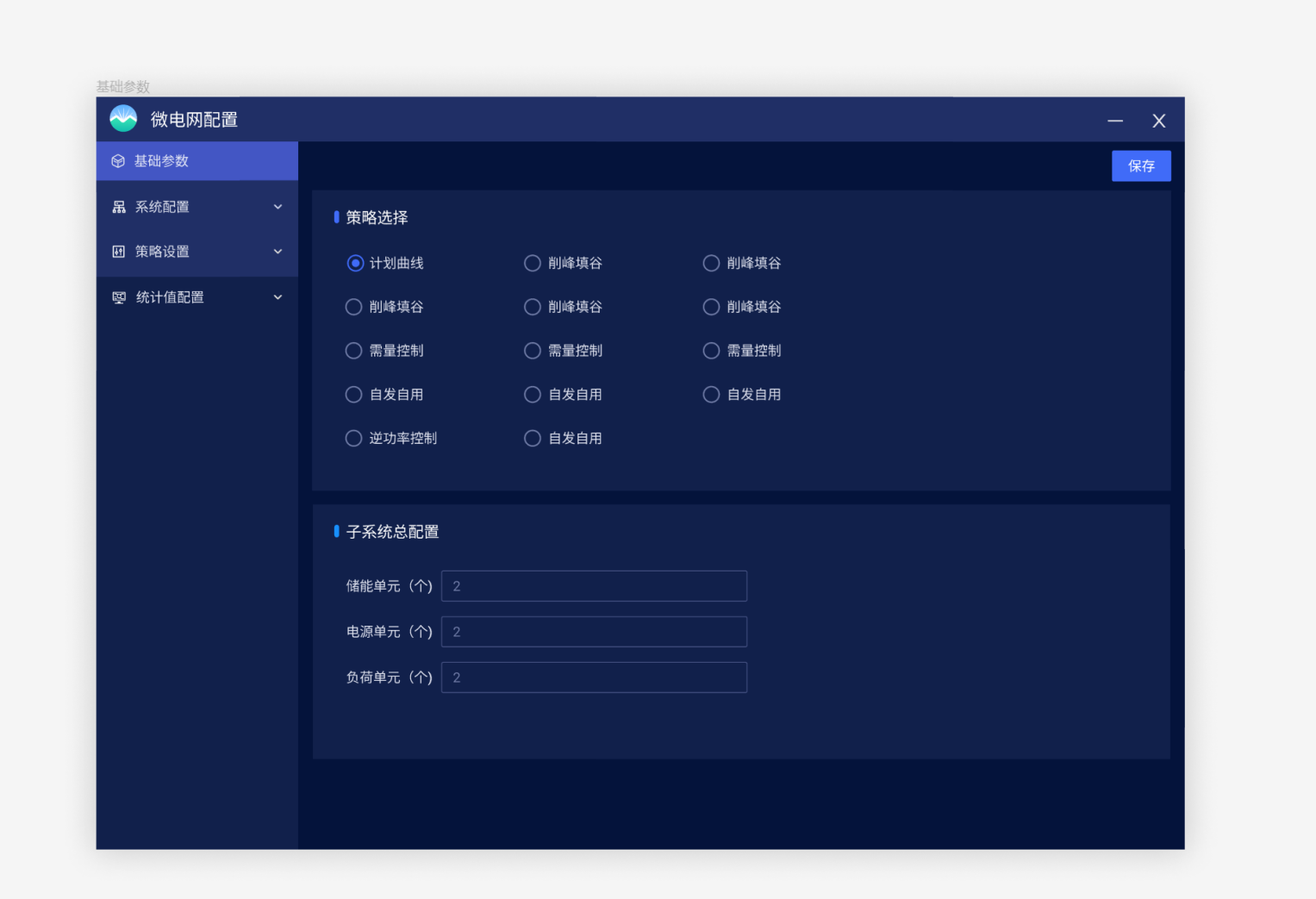Click the hierarchy icon beside 系统配置
This screenshot has height=899, width=1316.
point(119,207)
